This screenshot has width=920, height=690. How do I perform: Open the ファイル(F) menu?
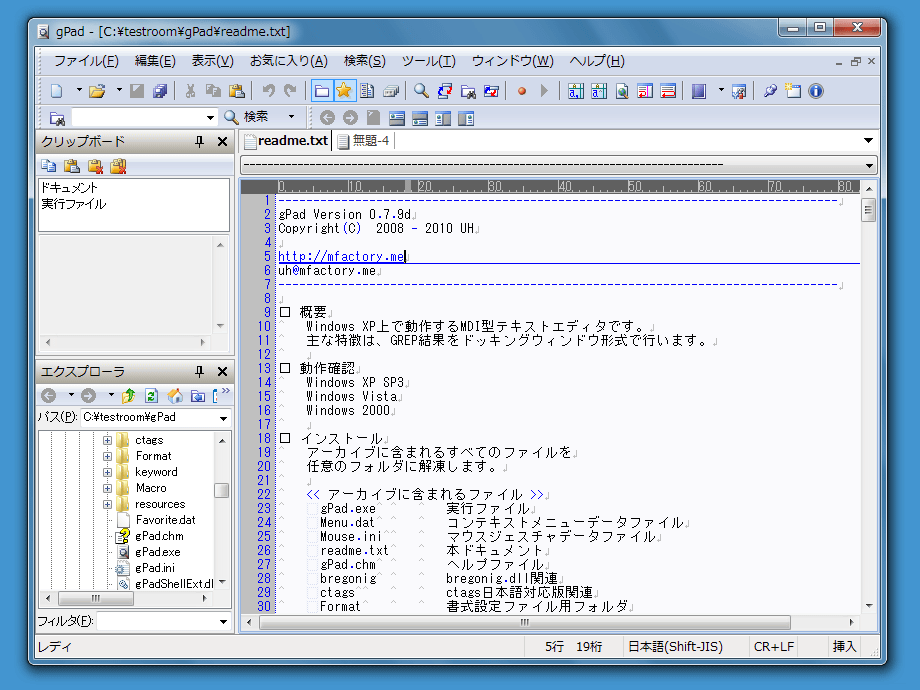click(x=86, y=61)
